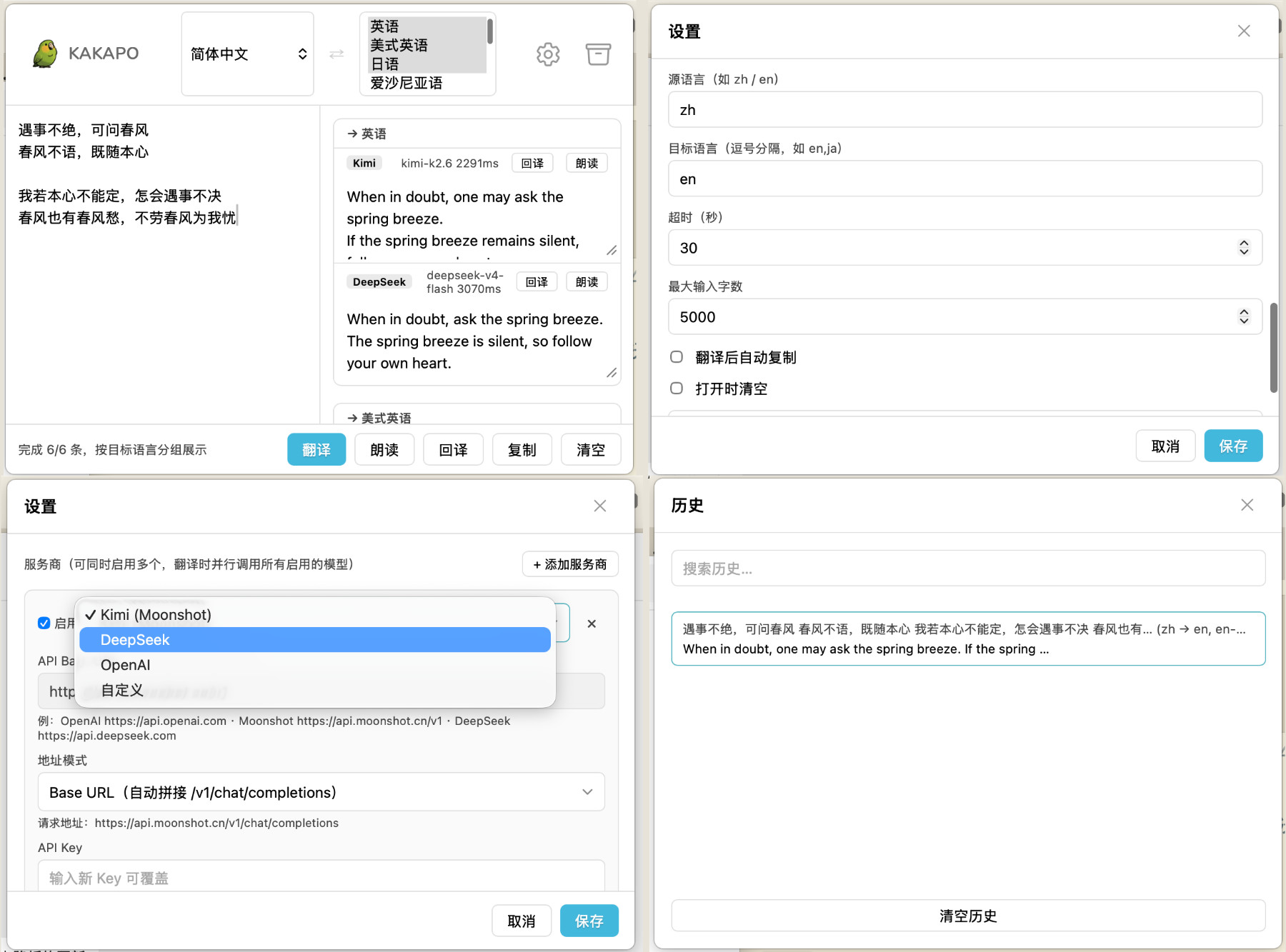Viewport: 1286px width, 952px height.
Task: Click the blue 翻译 button
Action: pos(316,450)
